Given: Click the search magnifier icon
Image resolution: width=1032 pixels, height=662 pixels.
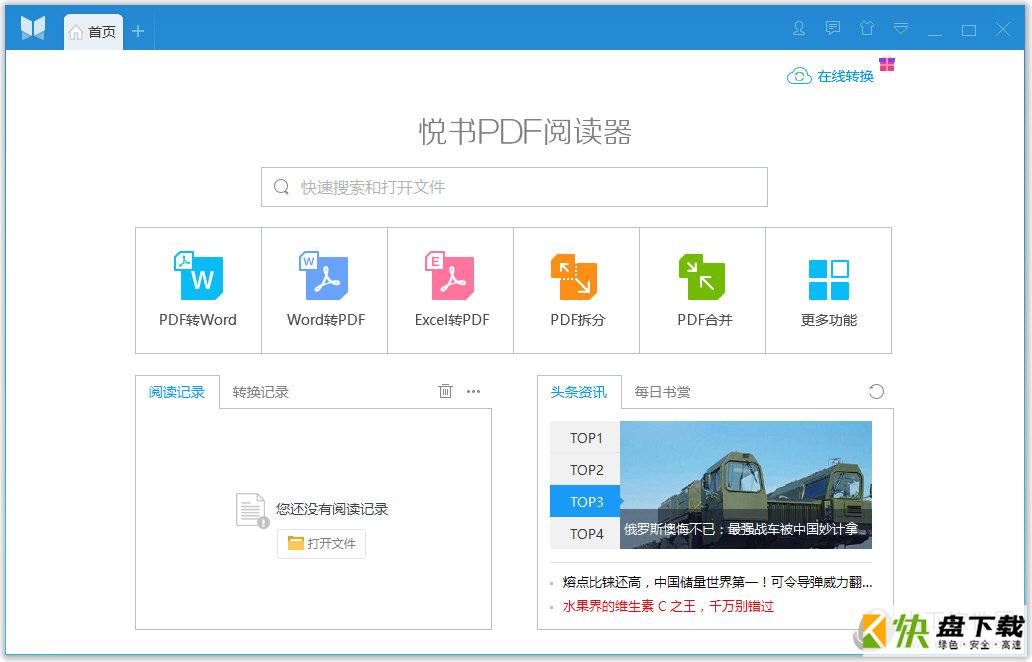Looking at the screenshot, I should (x=281, y=187).
